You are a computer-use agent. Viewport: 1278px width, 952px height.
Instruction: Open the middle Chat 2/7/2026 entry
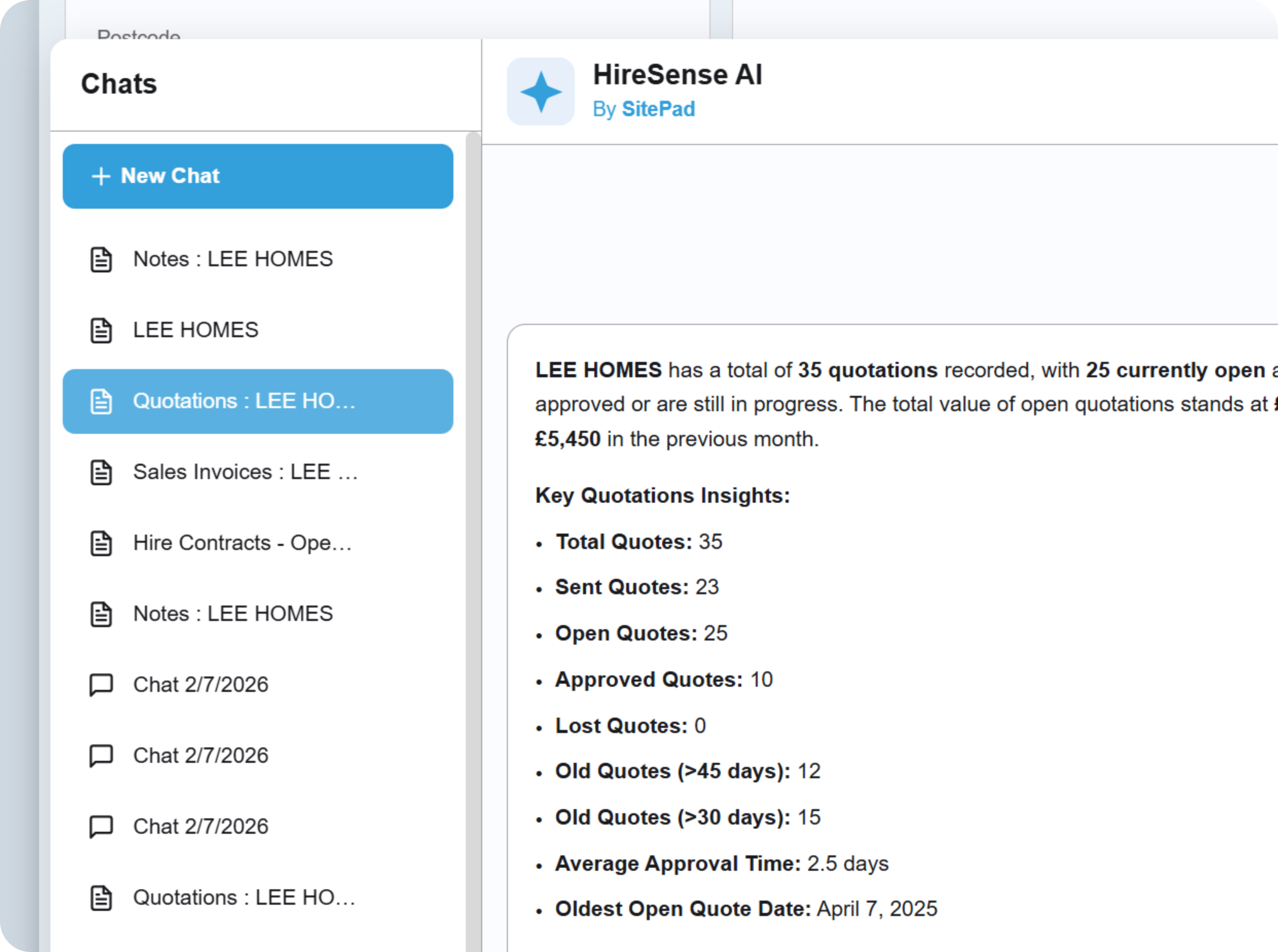200,756
